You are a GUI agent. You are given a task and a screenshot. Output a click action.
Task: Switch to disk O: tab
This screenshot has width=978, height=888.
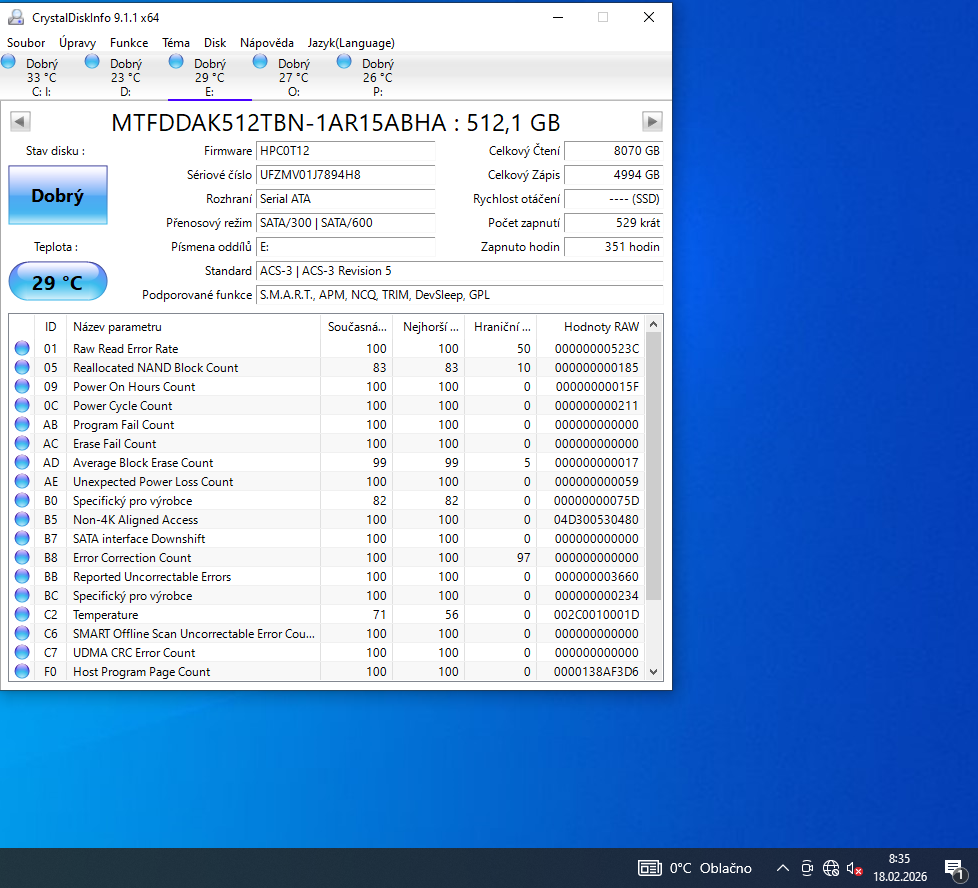pos(293,78)
